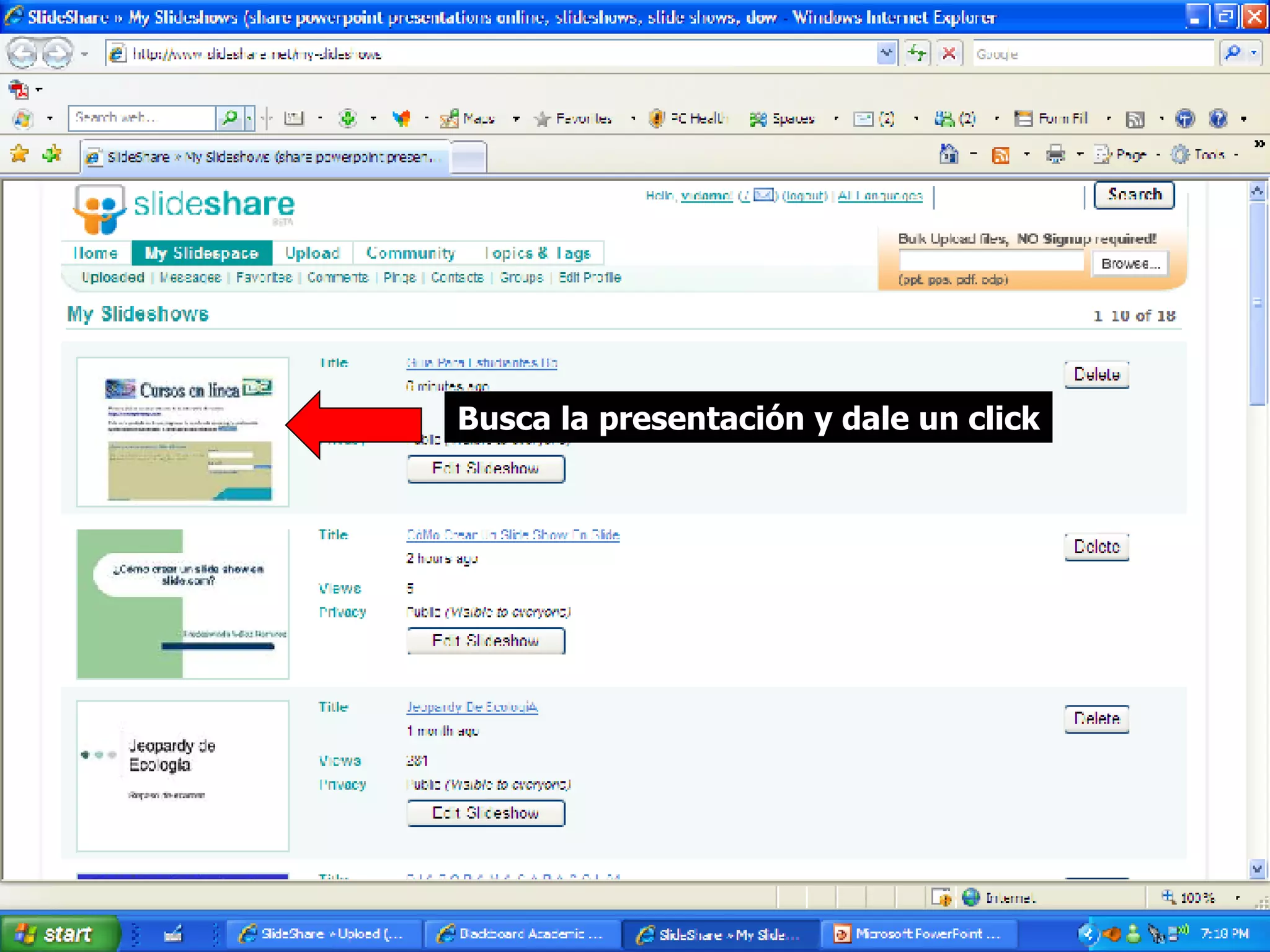Click the mail envelope toolbar icon

863,118
